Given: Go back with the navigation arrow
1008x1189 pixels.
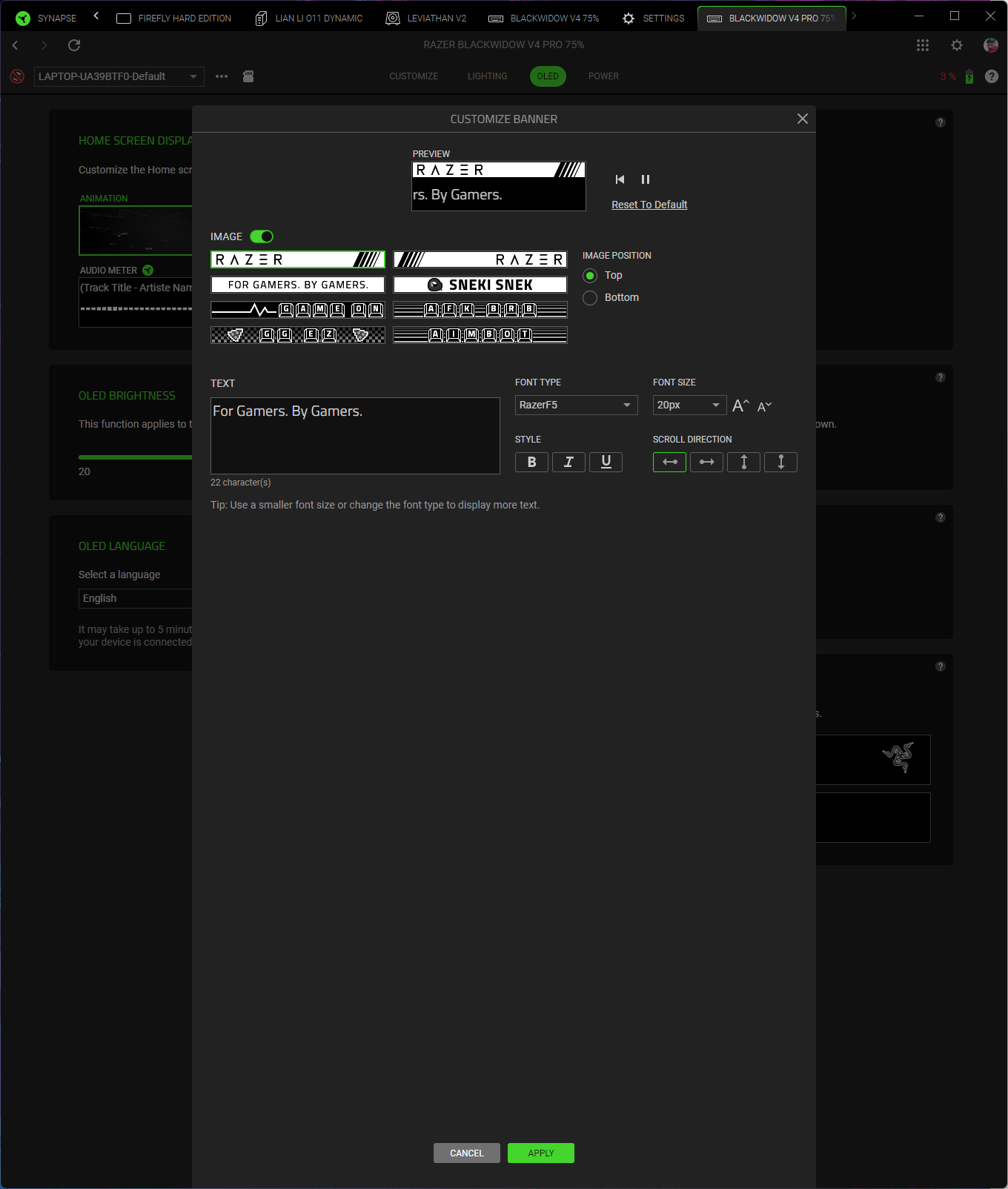Looking at the screenshot, I should [x=15, y=45].
